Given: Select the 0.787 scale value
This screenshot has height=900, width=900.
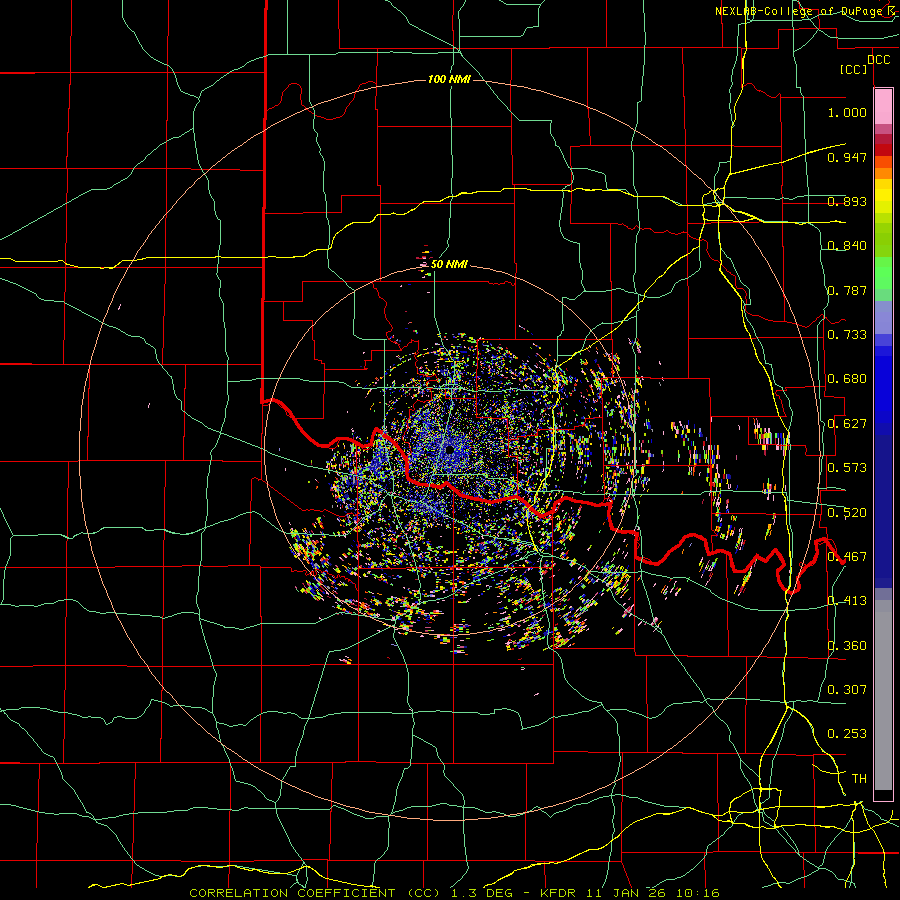Looking at the screenshot, I should coord(847,290).
